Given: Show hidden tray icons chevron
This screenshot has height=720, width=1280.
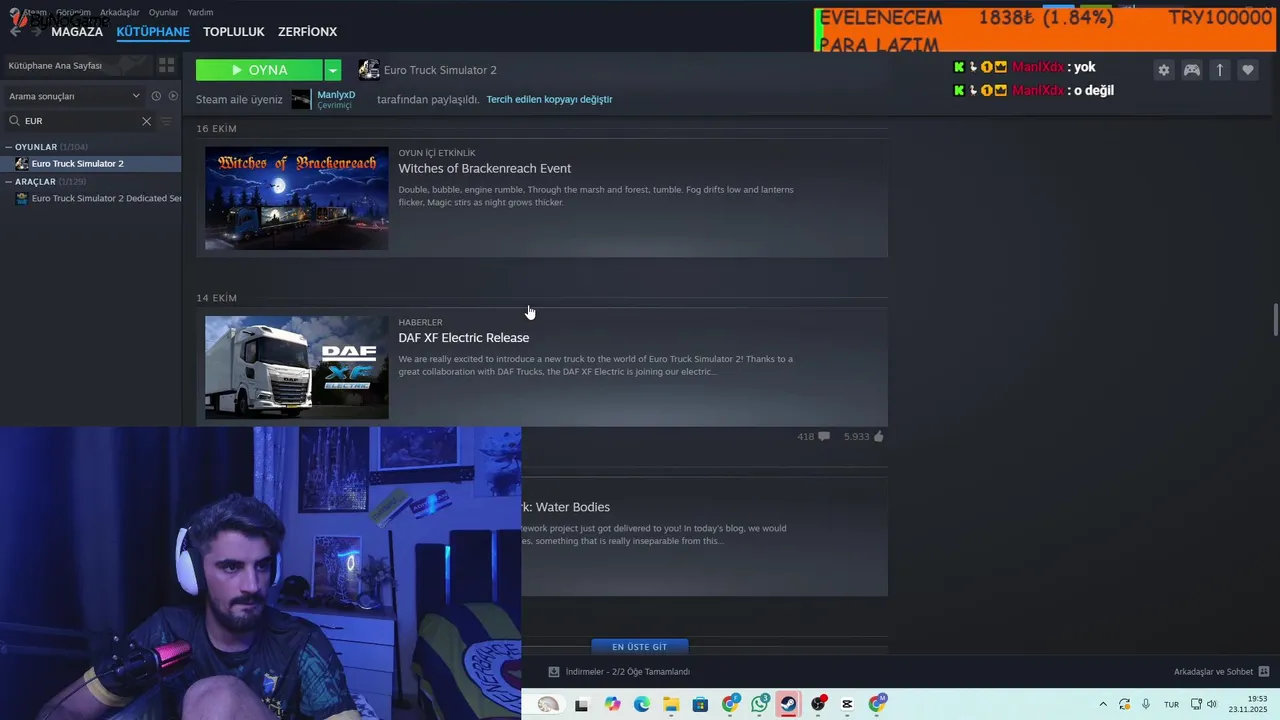Looking at the screenshot, I should click(x=1103, y=704).
